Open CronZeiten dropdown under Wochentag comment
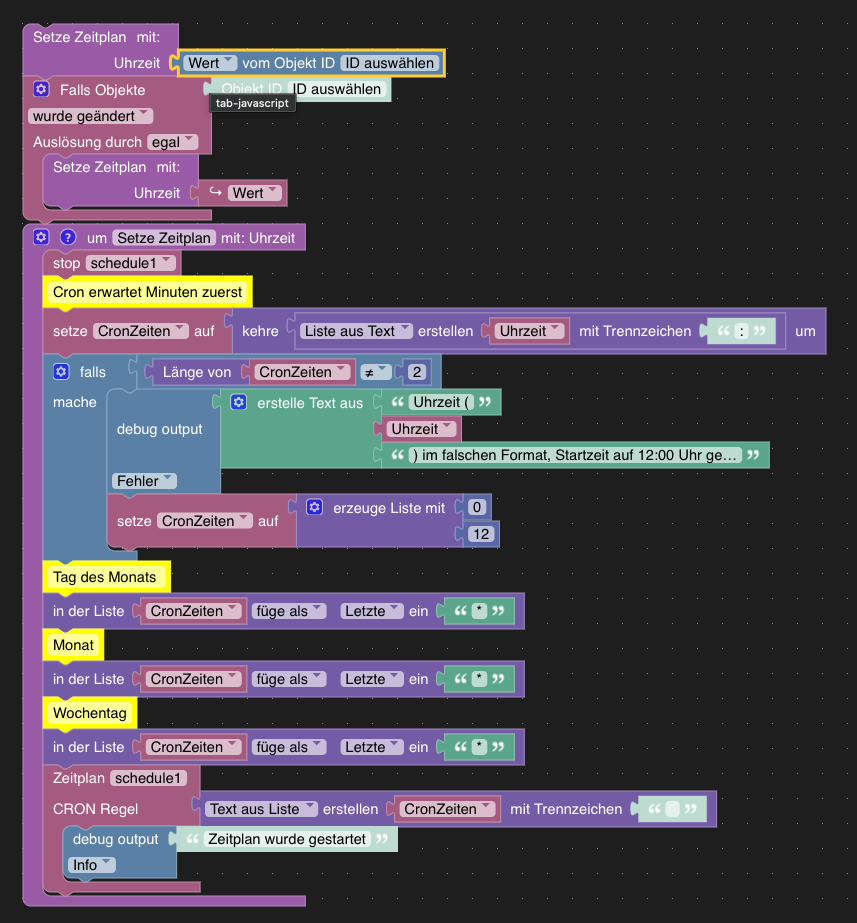 point(194,746)
